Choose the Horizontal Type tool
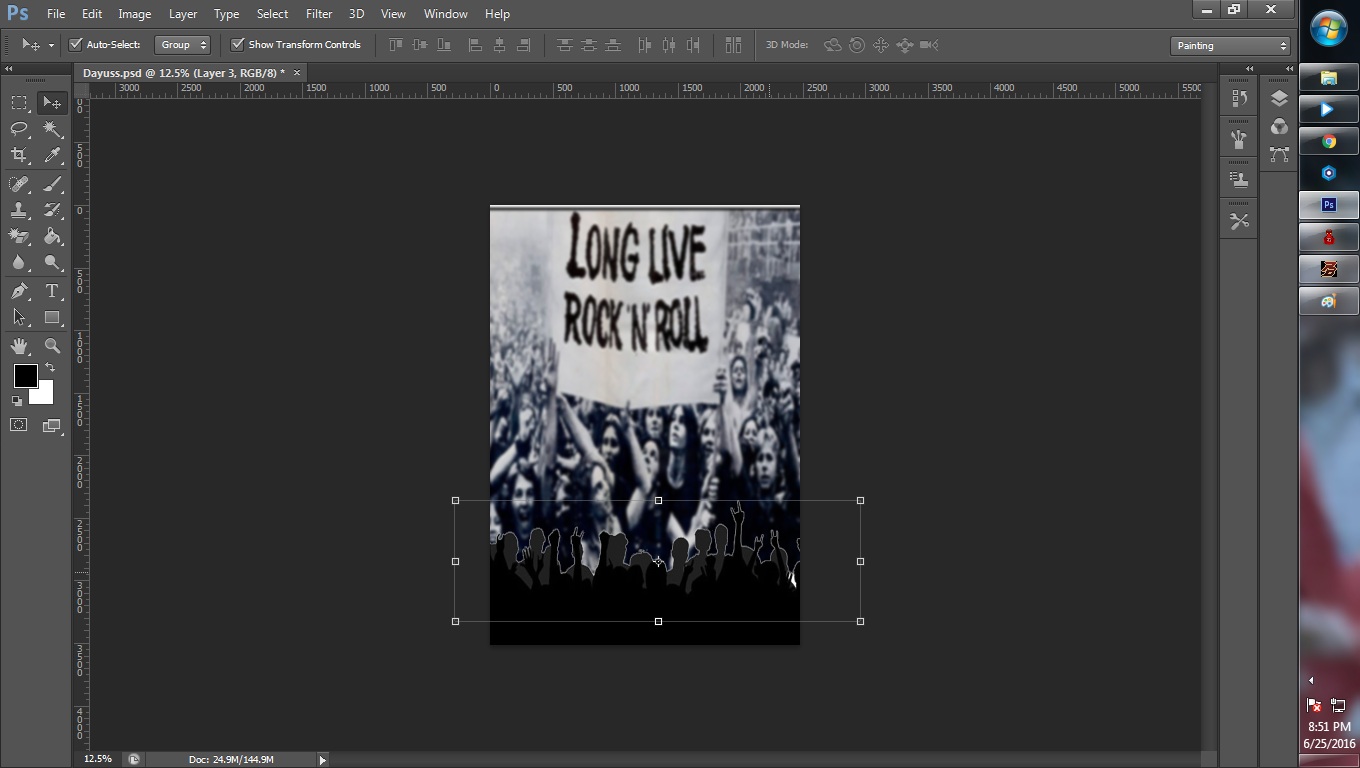Viewport: 1360px width, 768px height. pyautogui.click(x=52, y=291)
